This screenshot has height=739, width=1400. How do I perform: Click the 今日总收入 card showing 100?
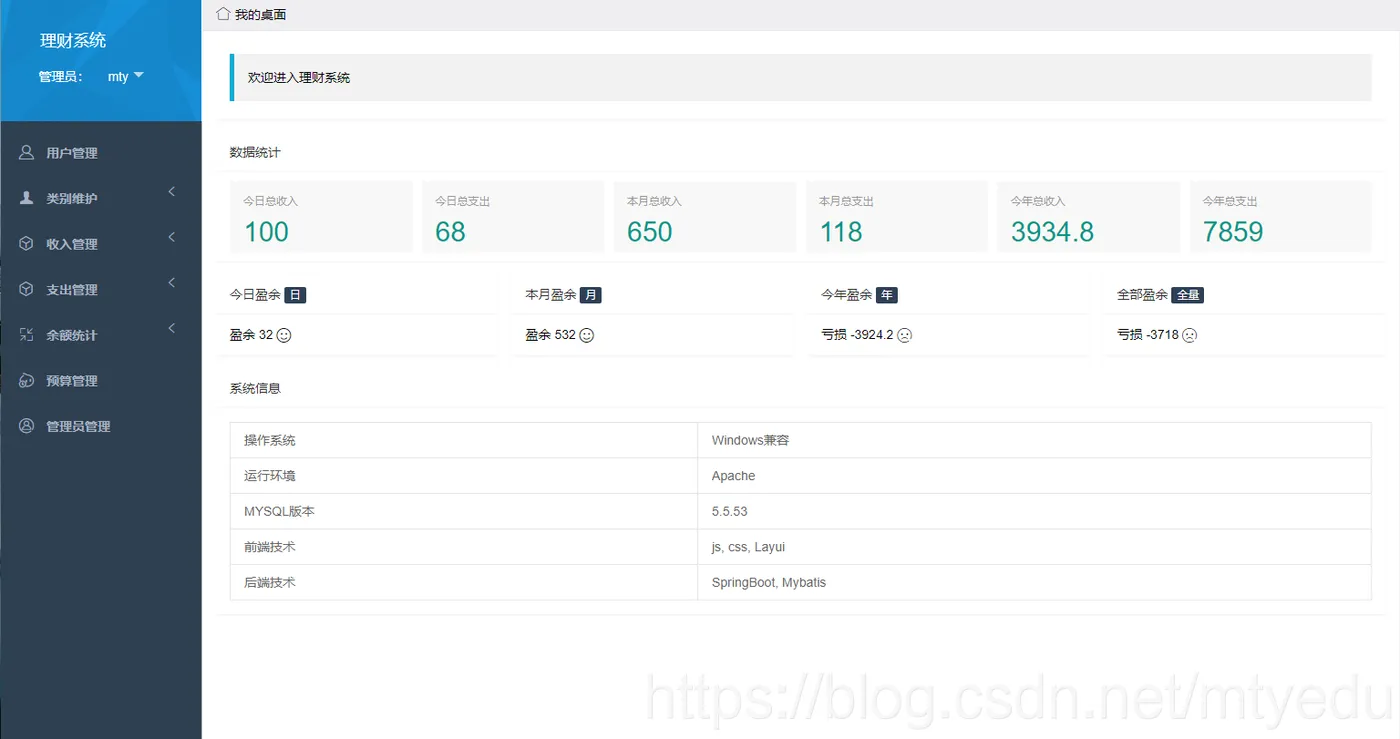(321, 217)
